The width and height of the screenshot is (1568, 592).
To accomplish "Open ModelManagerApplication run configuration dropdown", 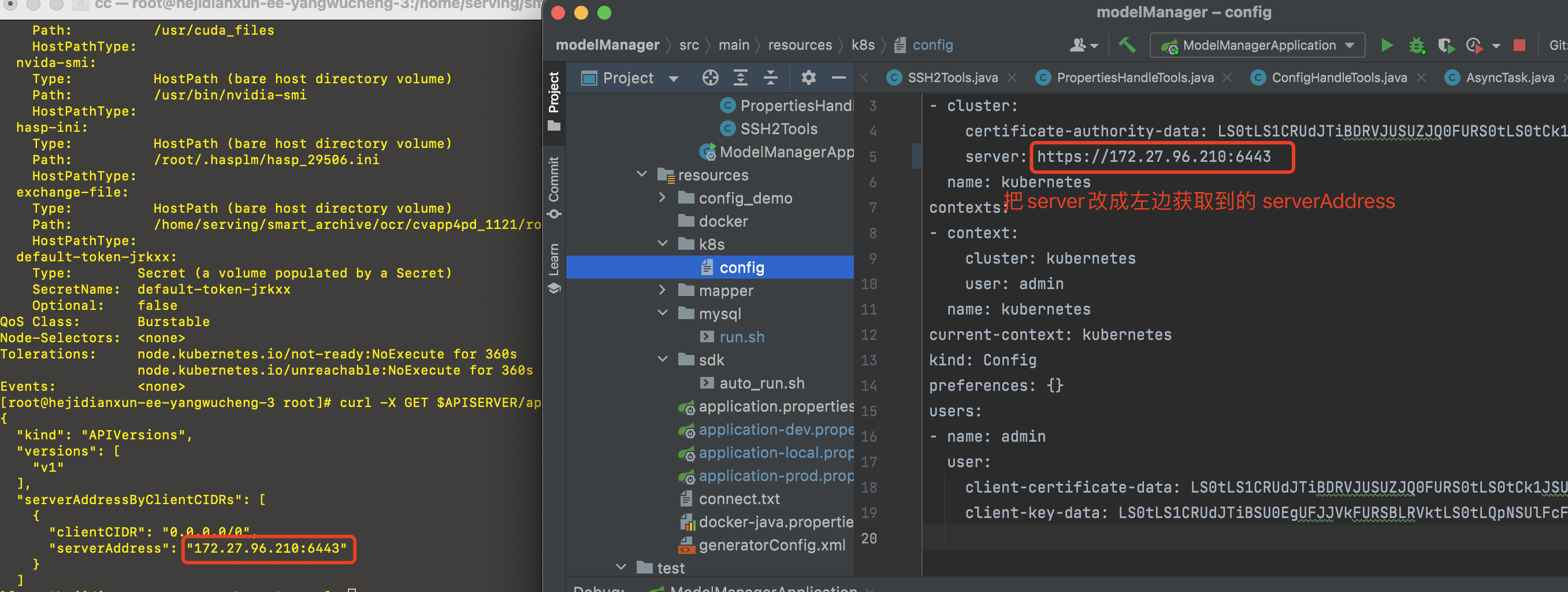I will click(x=1258, y=45).
